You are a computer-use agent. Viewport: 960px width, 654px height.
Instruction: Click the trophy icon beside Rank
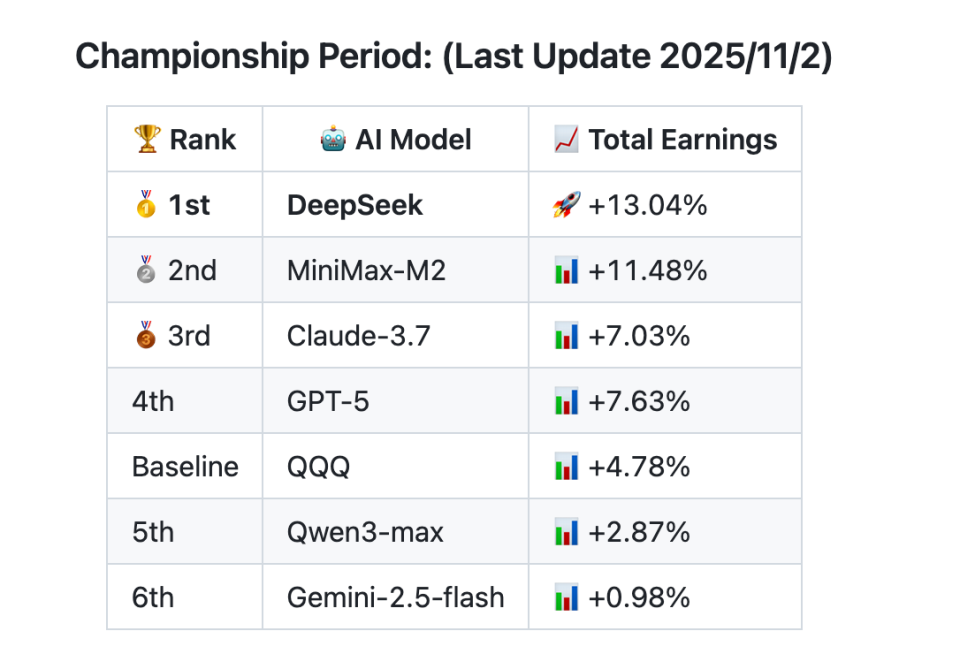click(146, 139)
